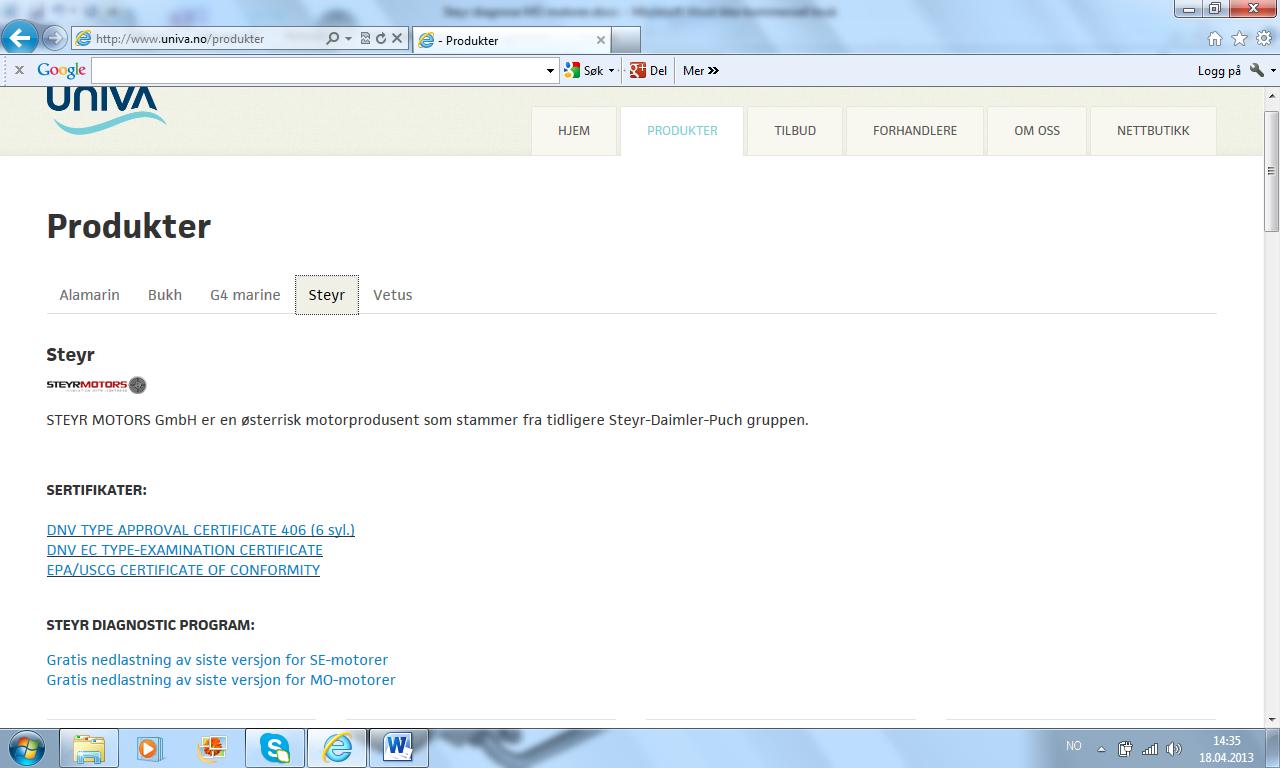Open the orange app taskbar icon
This screenshot has height=768, width=1280.
click(x=212, y=748)
